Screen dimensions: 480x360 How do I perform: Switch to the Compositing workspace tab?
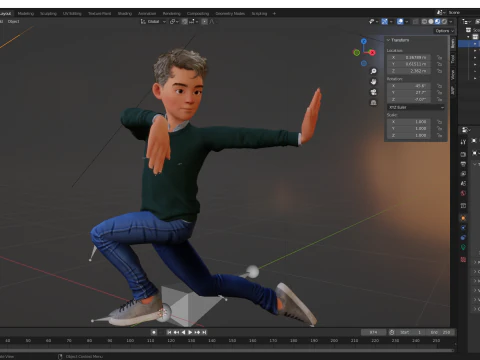tap(198, 14)
